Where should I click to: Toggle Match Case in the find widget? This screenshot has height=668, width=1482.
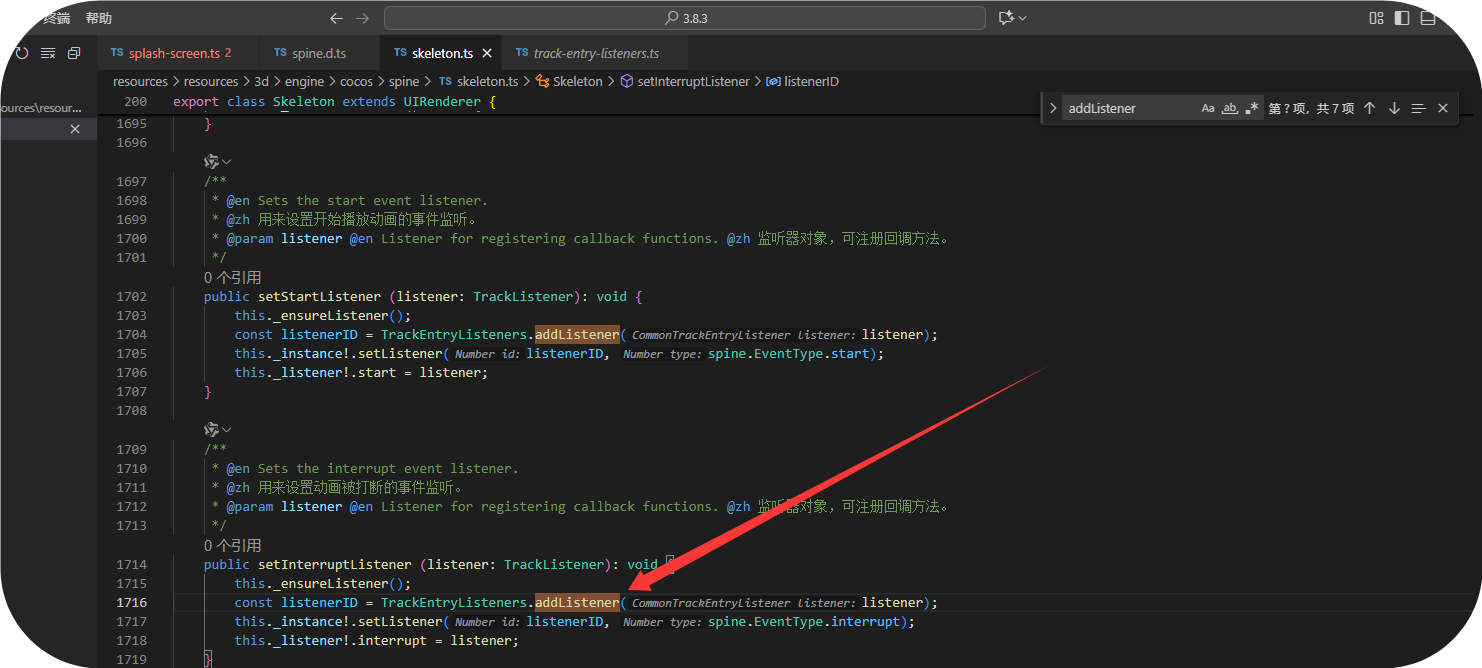pos(1208,108)
